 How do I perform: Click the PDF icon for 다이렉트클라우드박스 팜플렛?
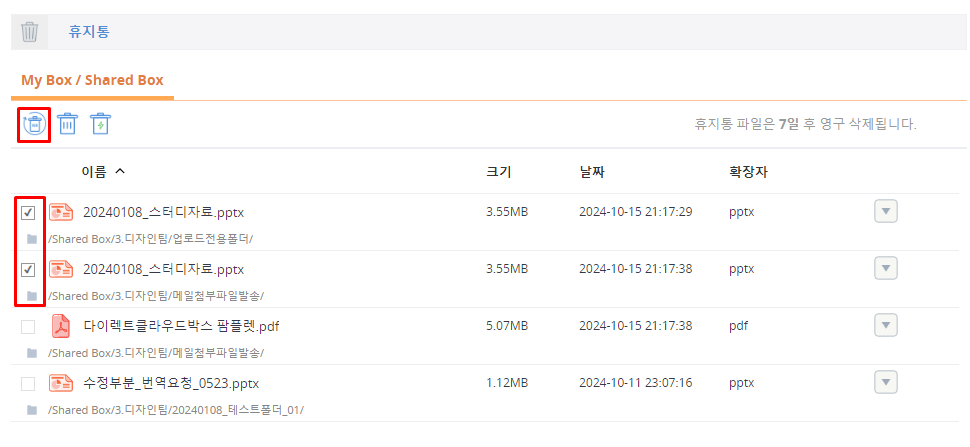point(62,326)
